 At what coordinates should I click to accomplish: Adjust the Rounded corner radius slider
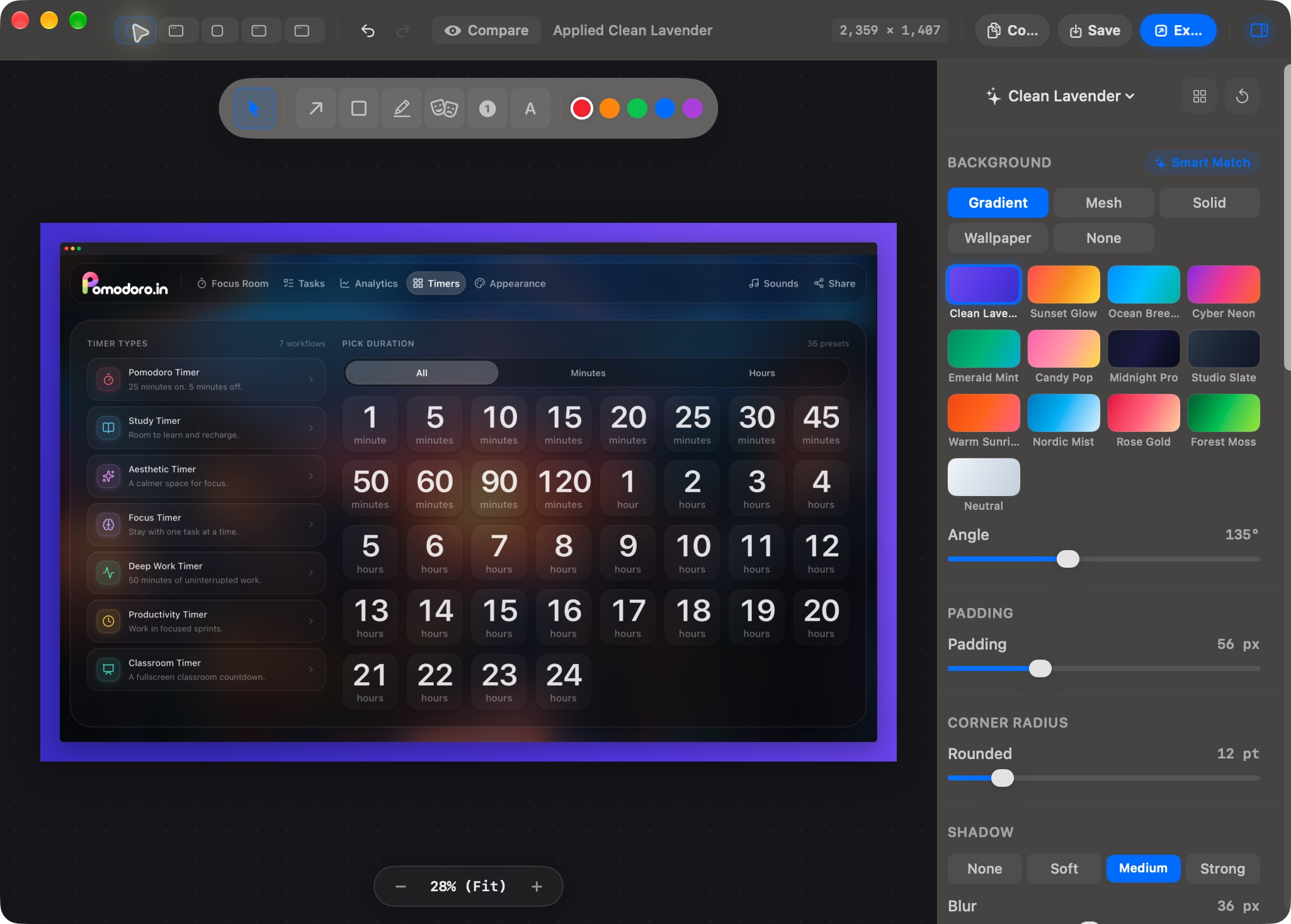point(1002,778)
